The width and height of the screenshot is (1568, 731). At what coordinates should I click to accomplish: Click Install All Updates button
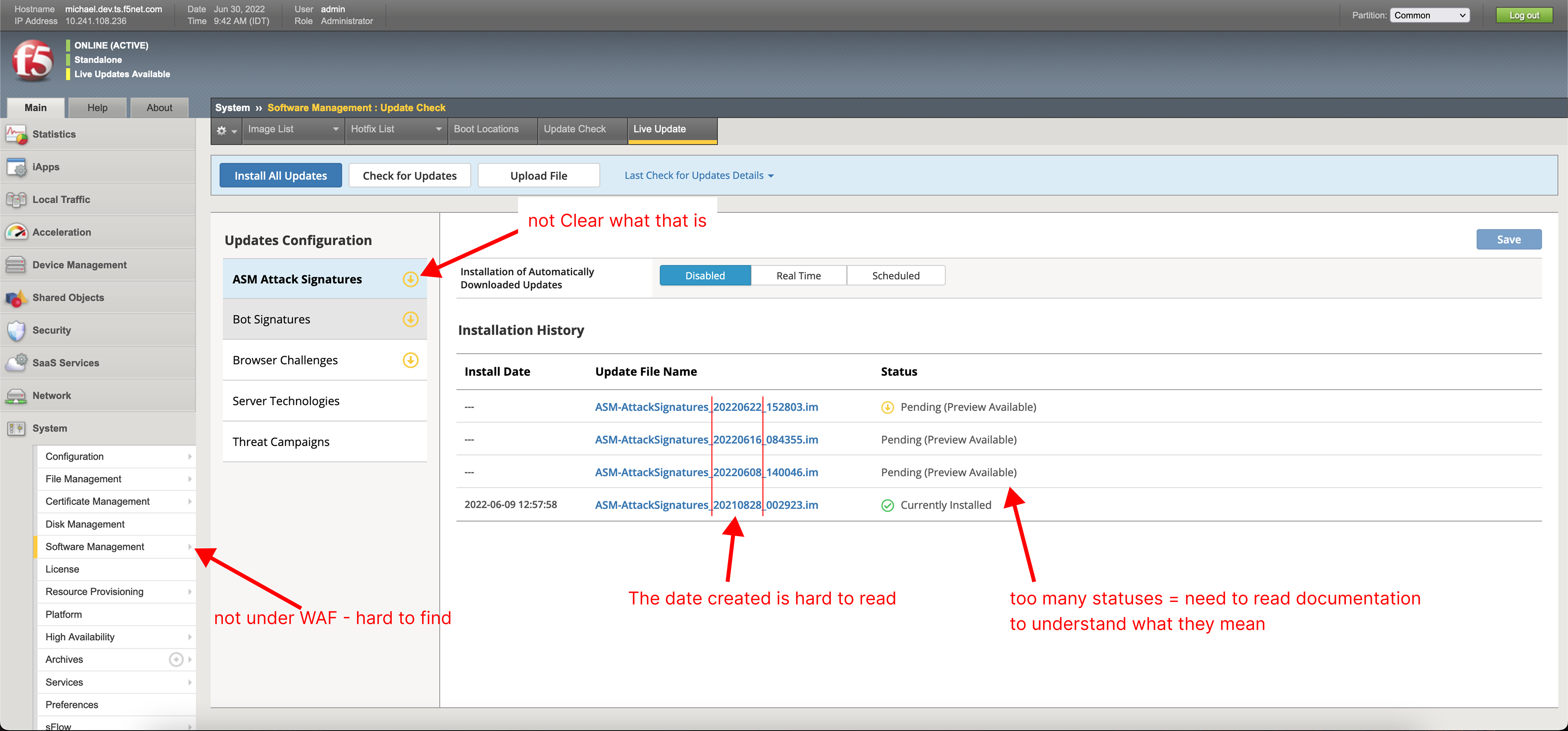pyautogui.click(x=281, y=176)
